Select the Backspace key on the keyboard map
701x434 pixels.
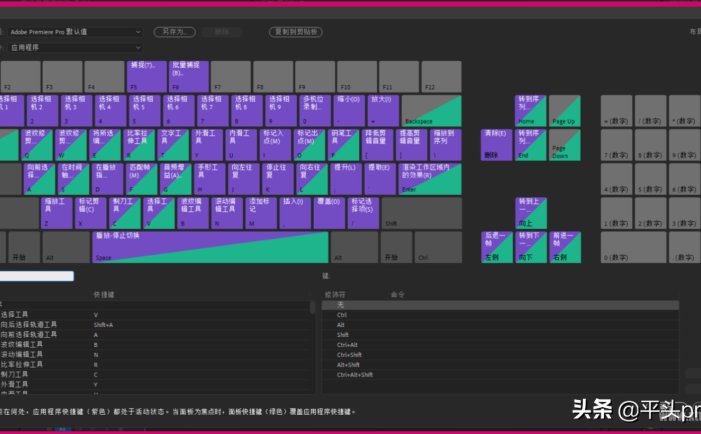(x=426, y=110)
